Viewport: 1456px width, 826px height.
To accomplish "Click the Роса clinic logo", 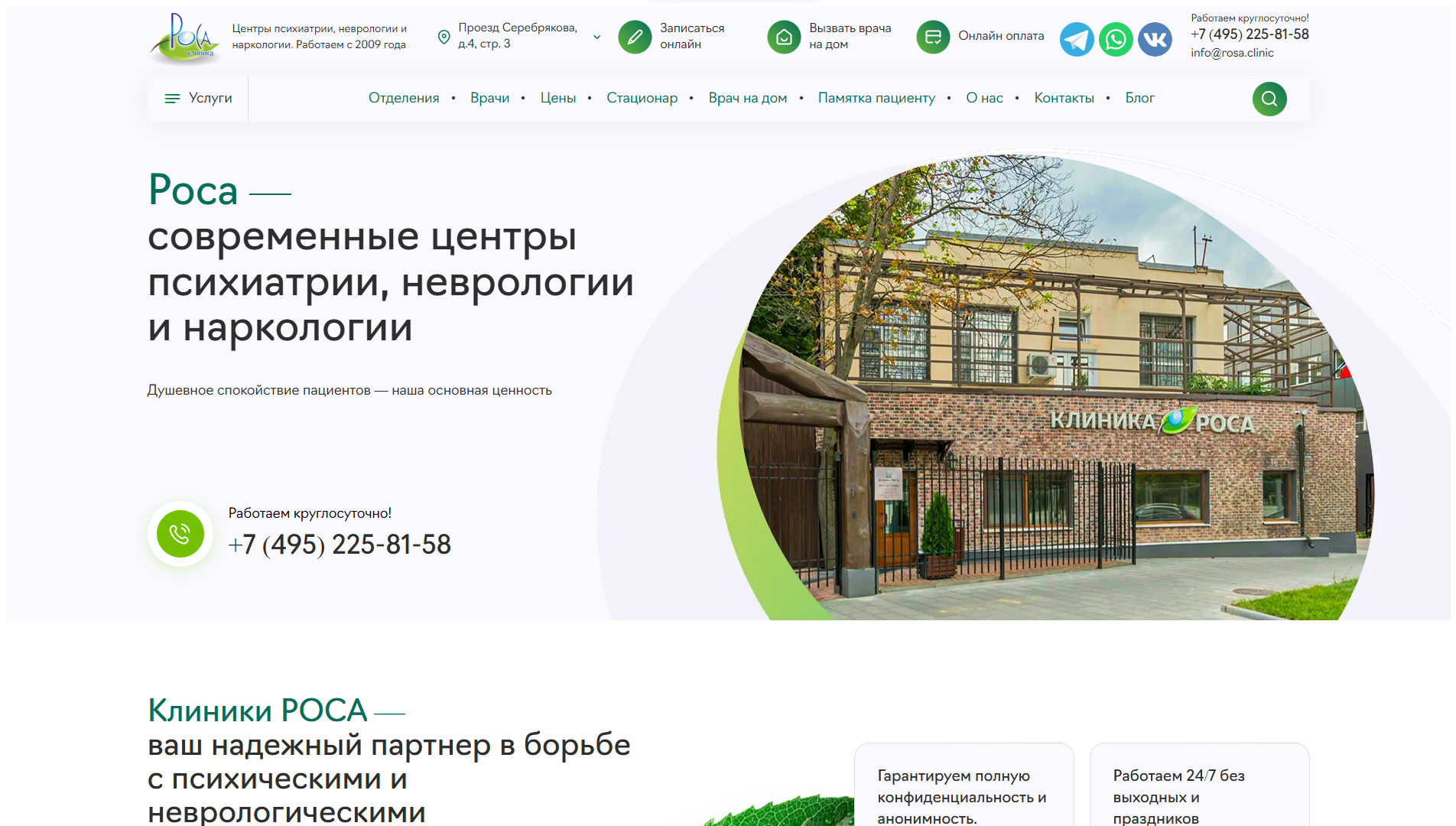I will click(184, 37).
